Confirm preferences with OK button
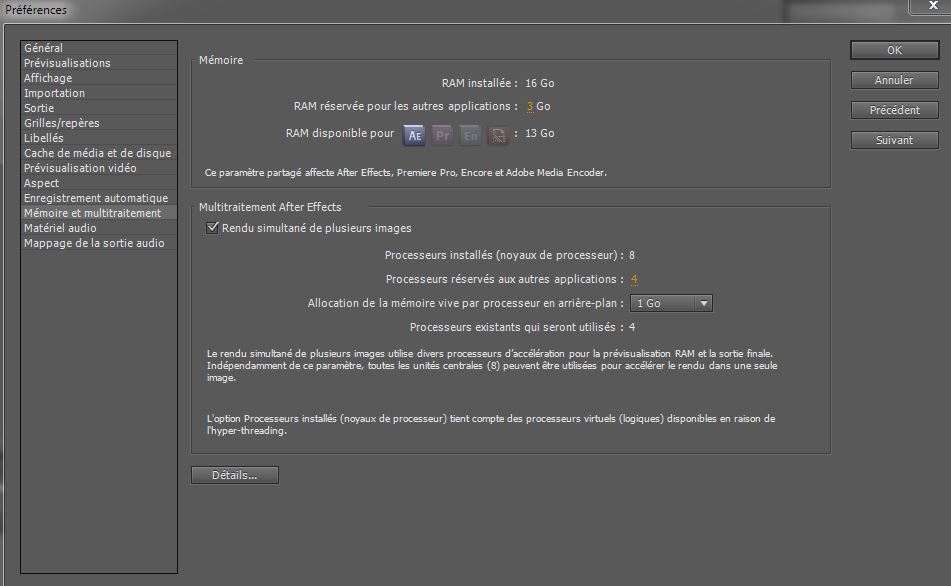The height and width of the screenshot is (586, 951). [895, 50]
